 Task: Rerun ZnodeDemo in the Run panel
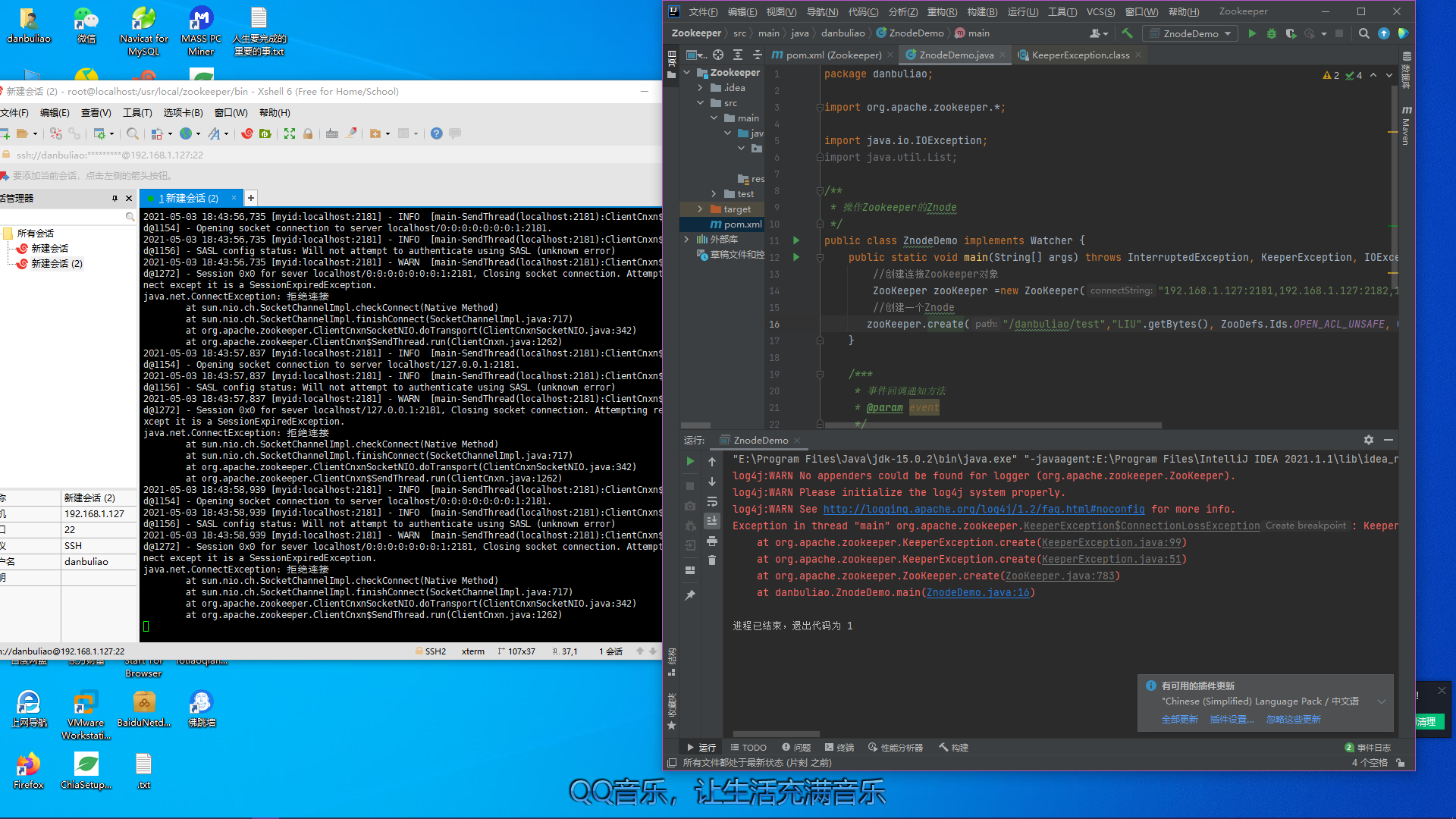[x=690, y=461]
